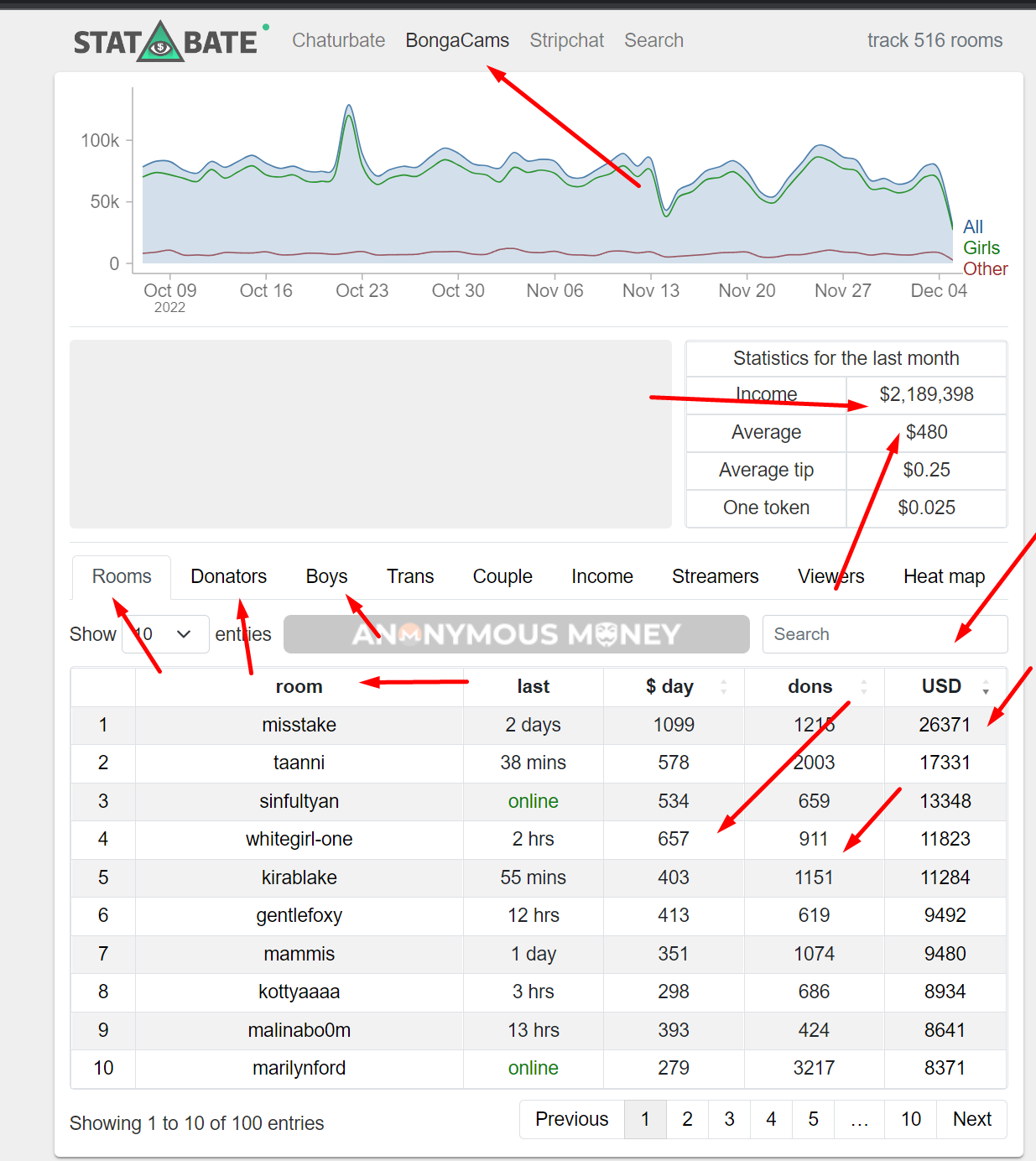Viewport: 1036px width, 1161px height.
Task: Click the Statbate eye-triangle logo
Action: tap(160, 42)
